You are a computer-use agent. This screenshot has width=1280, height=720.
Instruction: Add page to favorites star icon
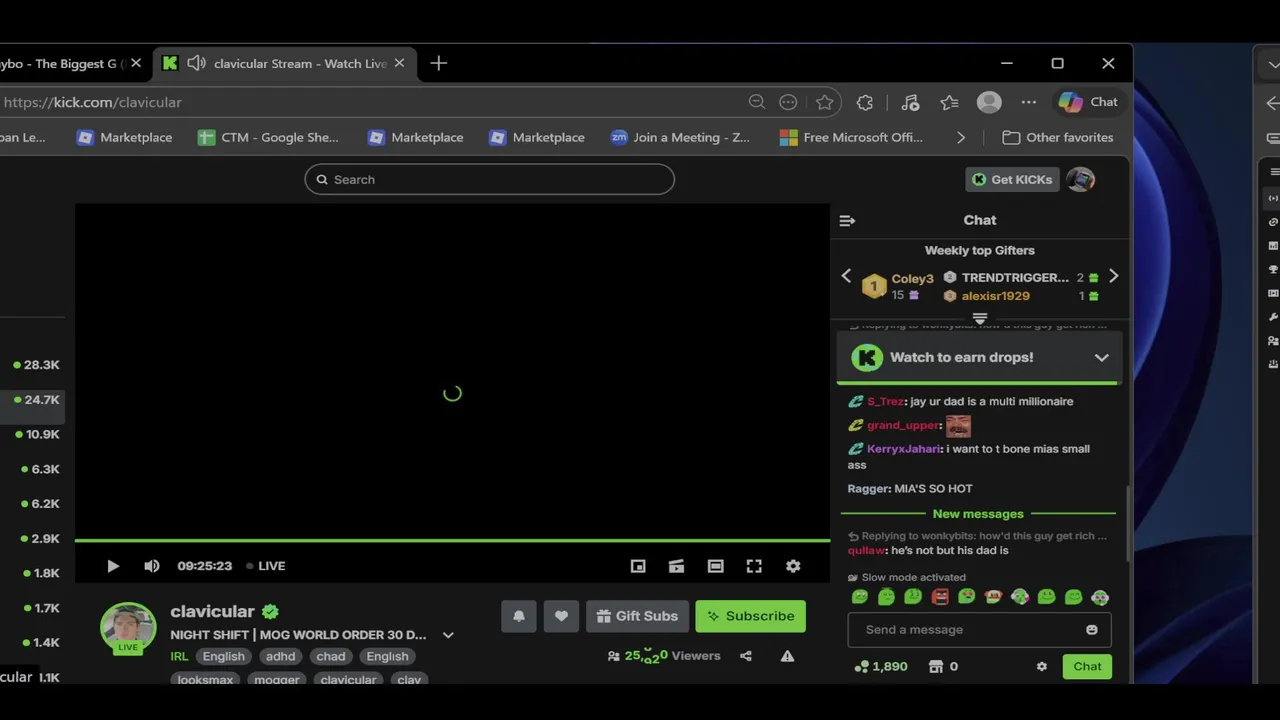pyautogui.click(x=824, y=102)
